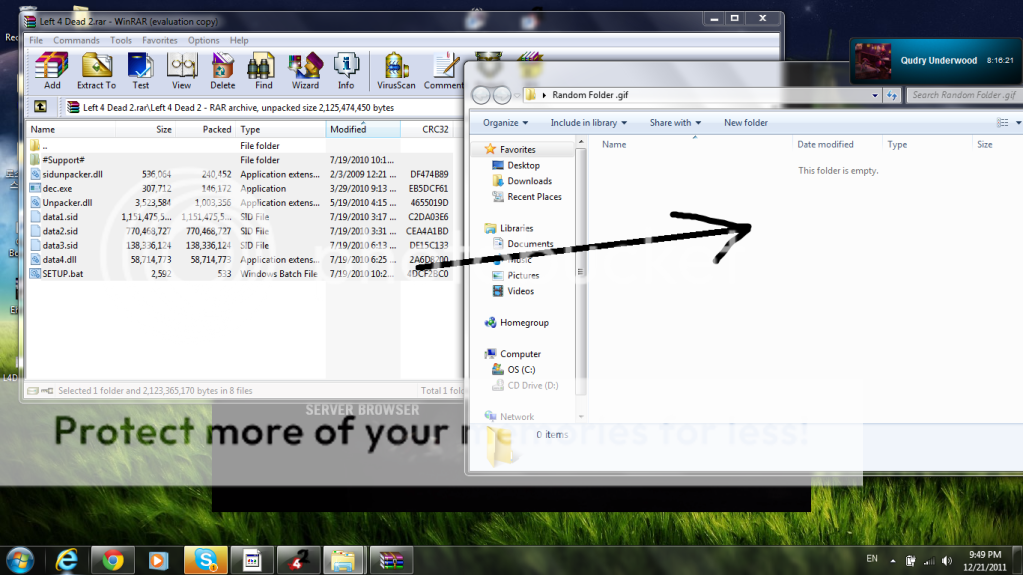Open the Options menu
1023x575 pixels.
coord(204,40)
